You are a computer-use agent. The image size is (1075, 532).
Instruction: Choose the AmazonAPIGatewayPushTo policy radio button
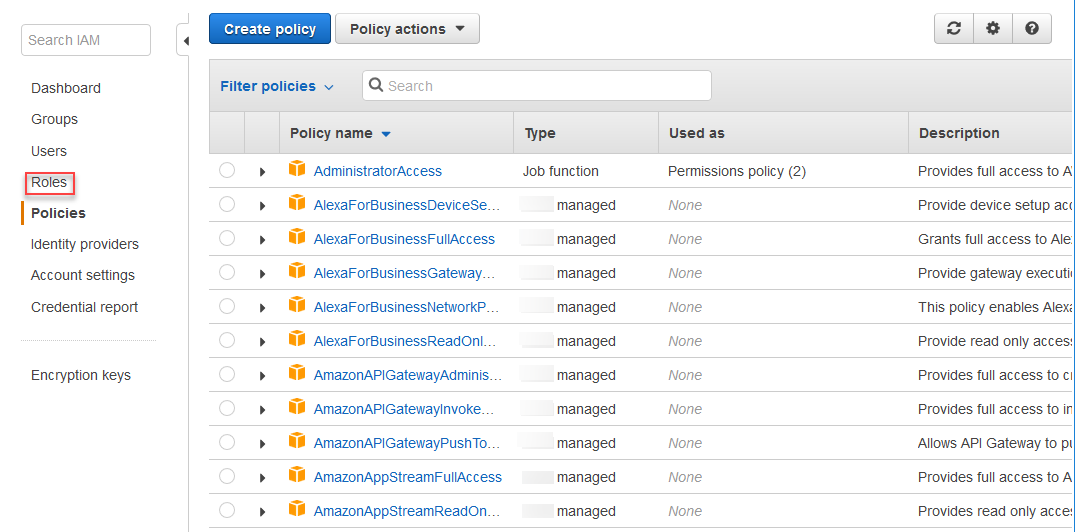point(227,443)
